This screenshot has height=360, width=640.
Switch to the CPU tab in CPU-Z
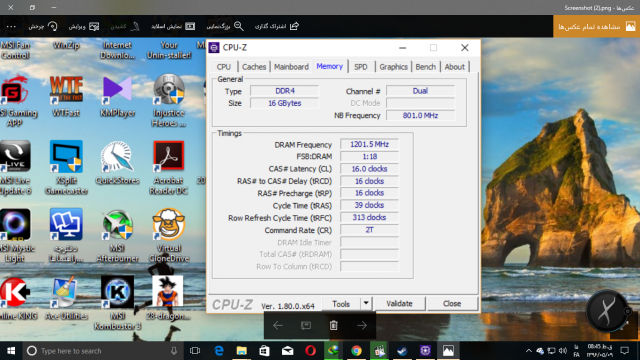[224, 67]
